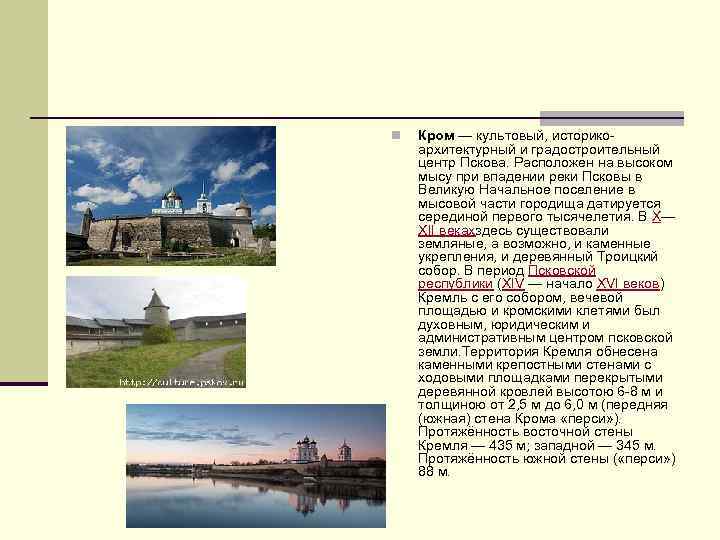Click the text '88 м.'
This screenshot has width=720, height=540.
pos(434,472)
